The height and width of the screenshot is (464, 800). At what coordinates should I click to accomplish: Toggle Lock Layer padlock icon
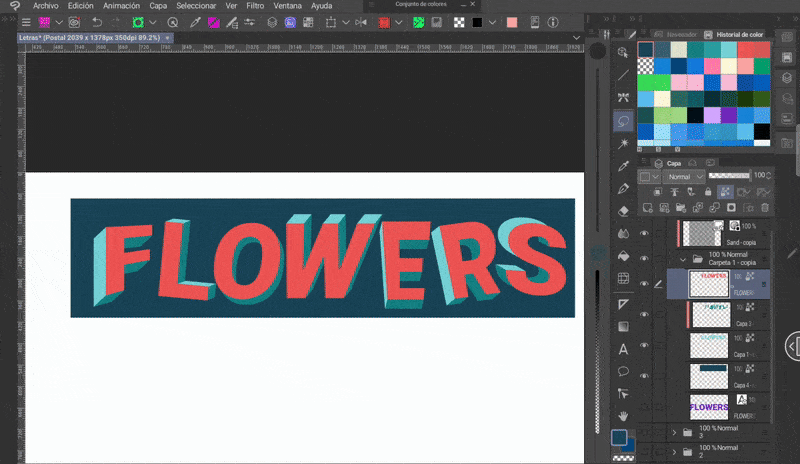pyautogui.click(x=708, y=192)
